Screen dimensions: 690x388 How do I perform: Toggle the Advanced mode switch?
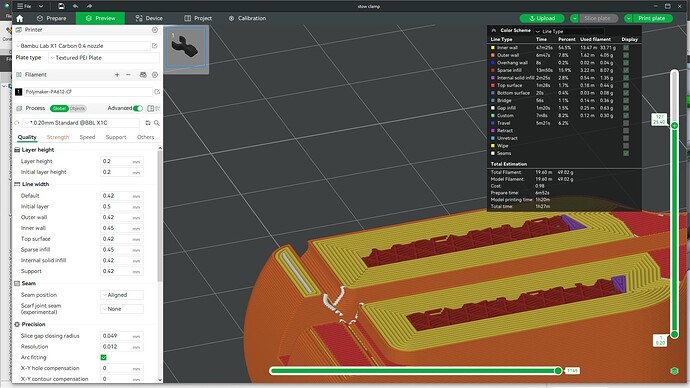(138, 108)
